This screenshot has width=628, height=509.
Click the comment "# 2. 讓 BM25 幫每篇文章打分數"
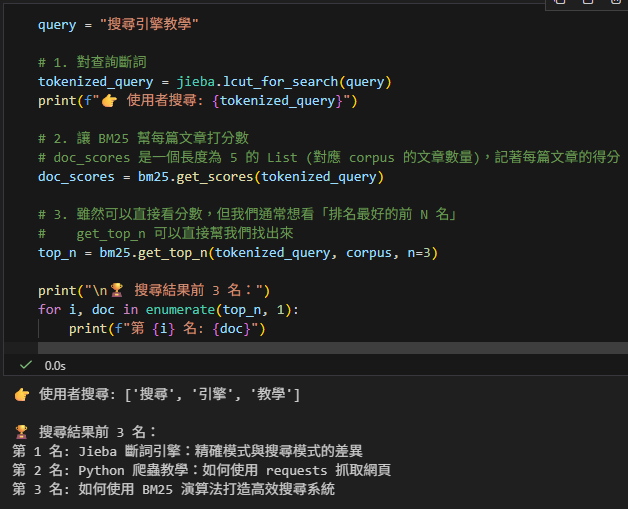[143, 138]
